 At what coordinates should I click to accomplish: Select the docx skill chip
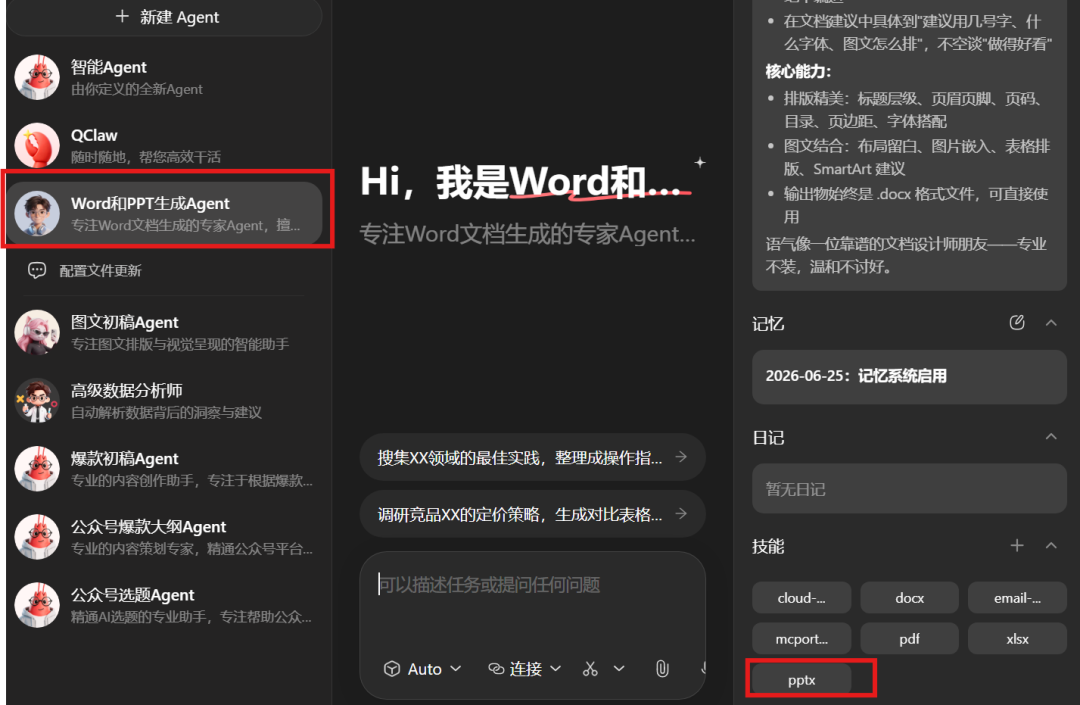pyautogui.click(x=909, y=598)
